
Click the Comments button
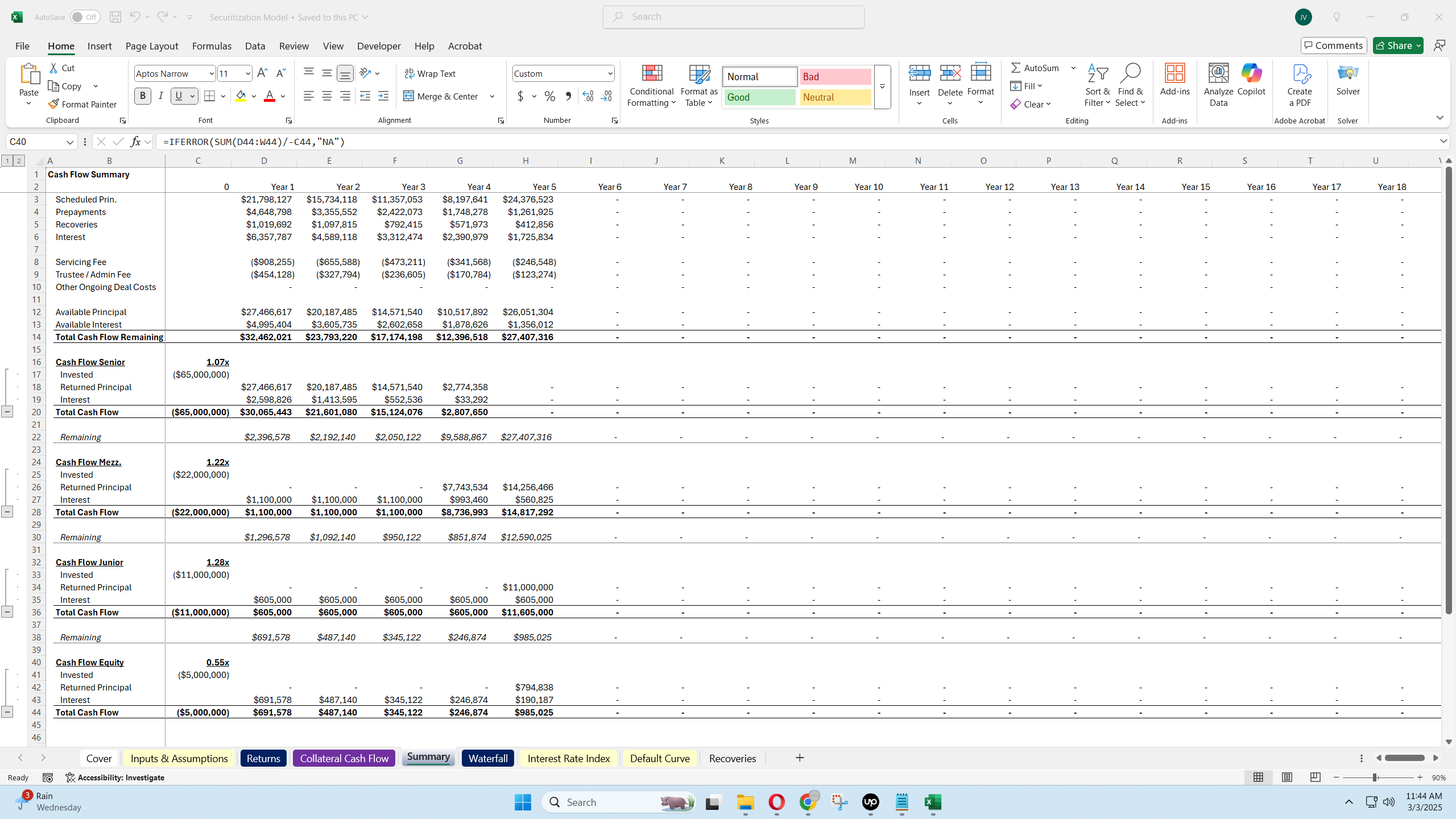(x=1333, y=45)
